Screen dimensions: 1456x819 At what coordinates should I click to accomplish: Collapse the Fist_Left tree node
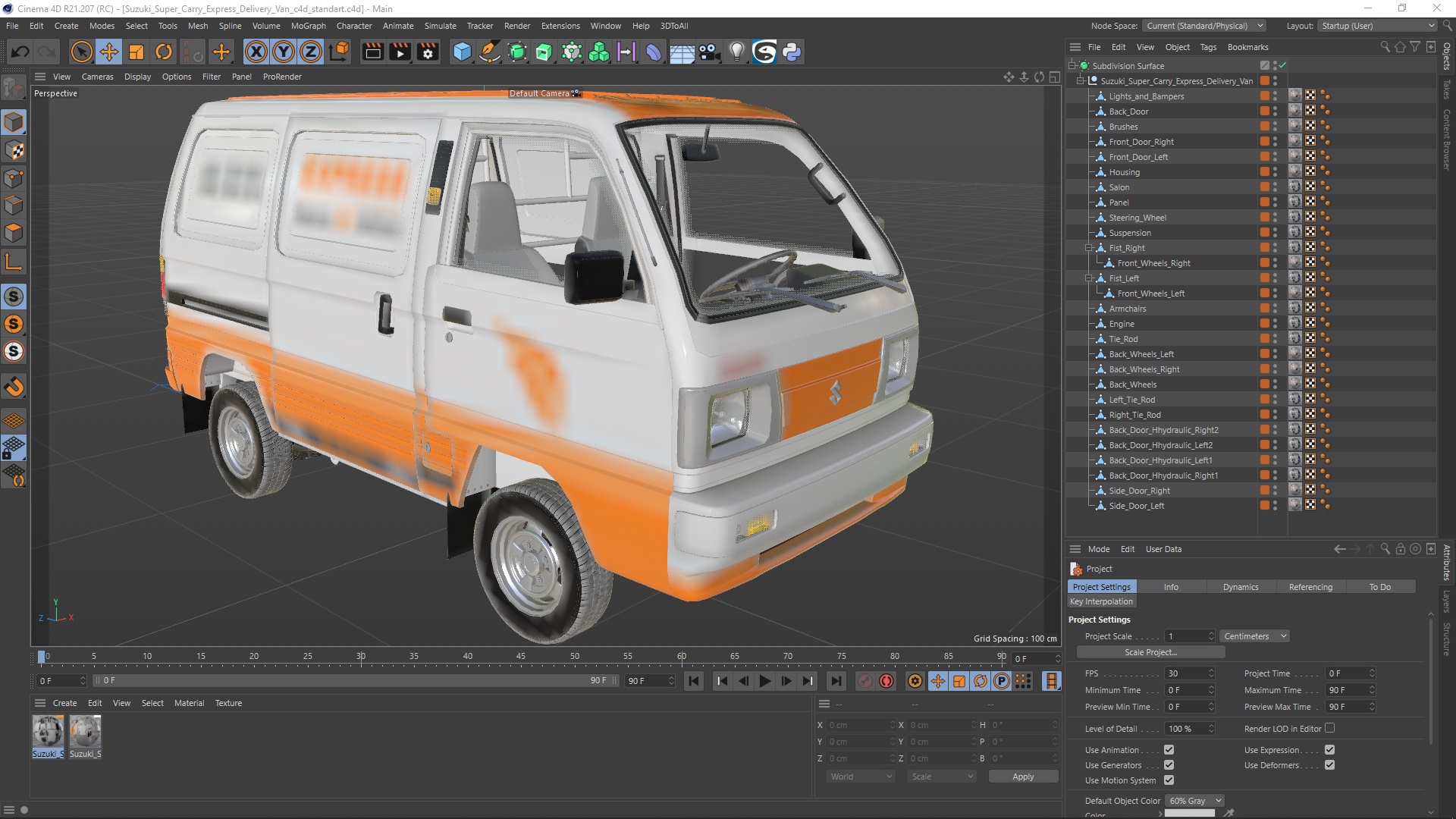(1089, 278)
